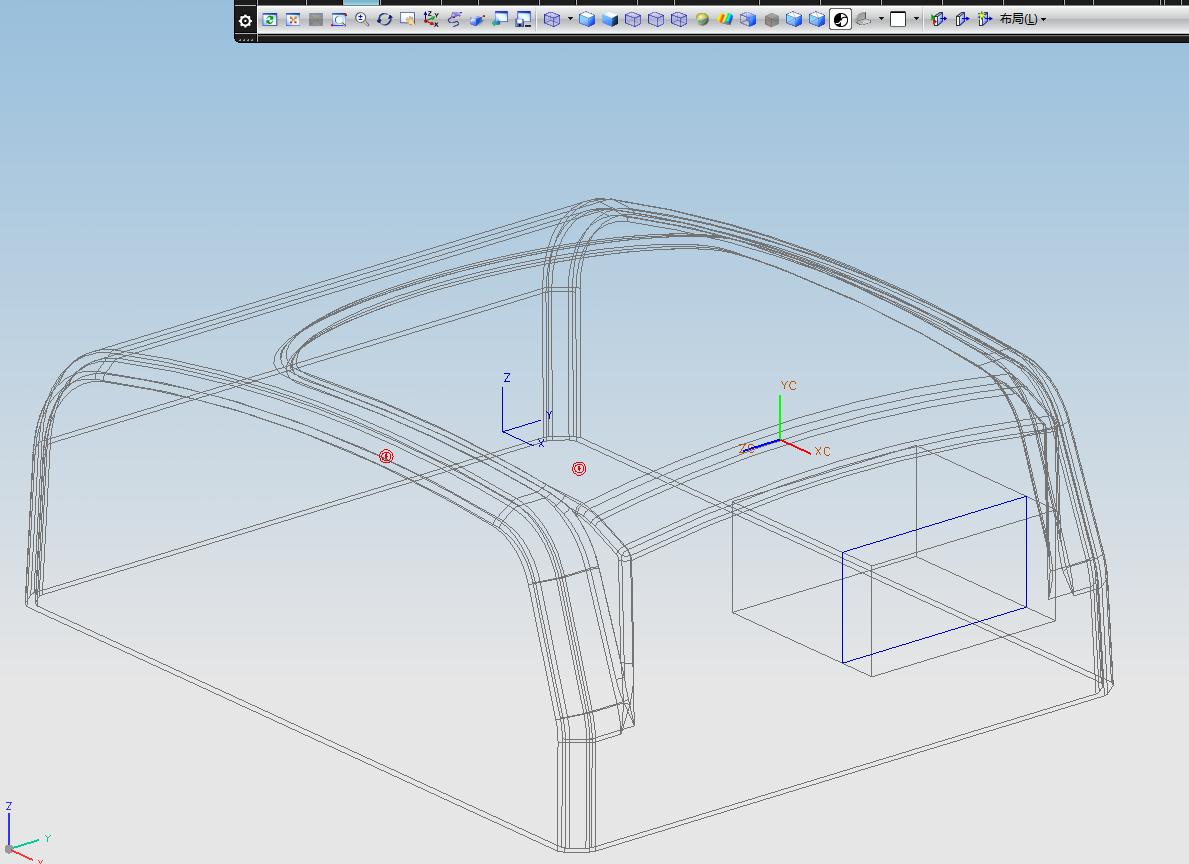Click the Refresh view icon
The width and height of the screenshot is (1189, 864).
(270, 20)
